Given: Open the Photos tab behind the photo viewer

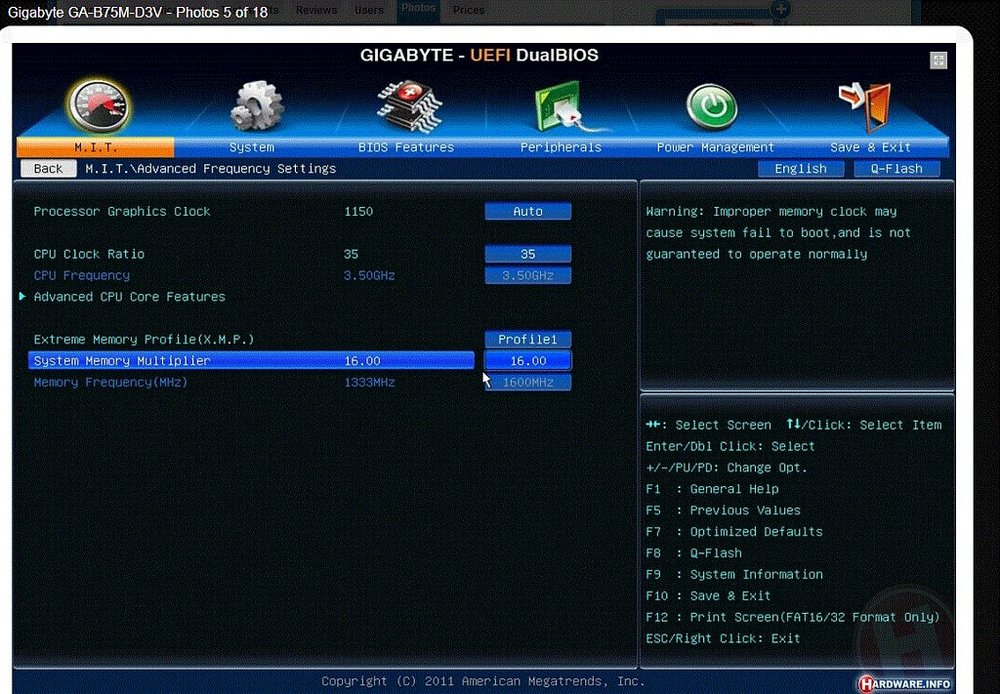Looking at the screenshot, I should [418, 8].
